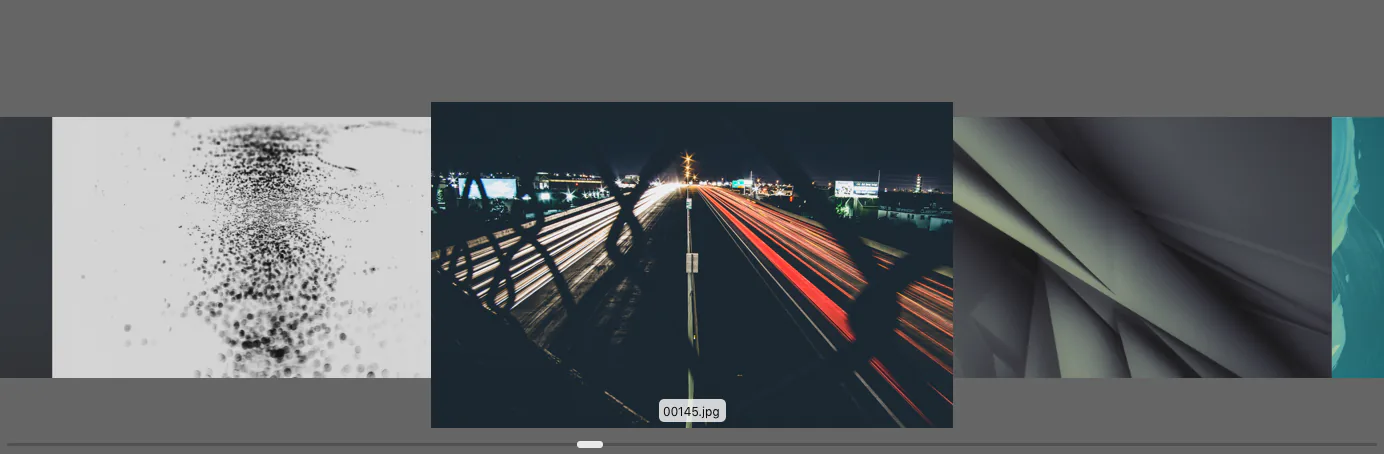This screenshot has width=1384, height=454.
Task: Click scrollbar track left of the thumb
Action: pos(292,444)
